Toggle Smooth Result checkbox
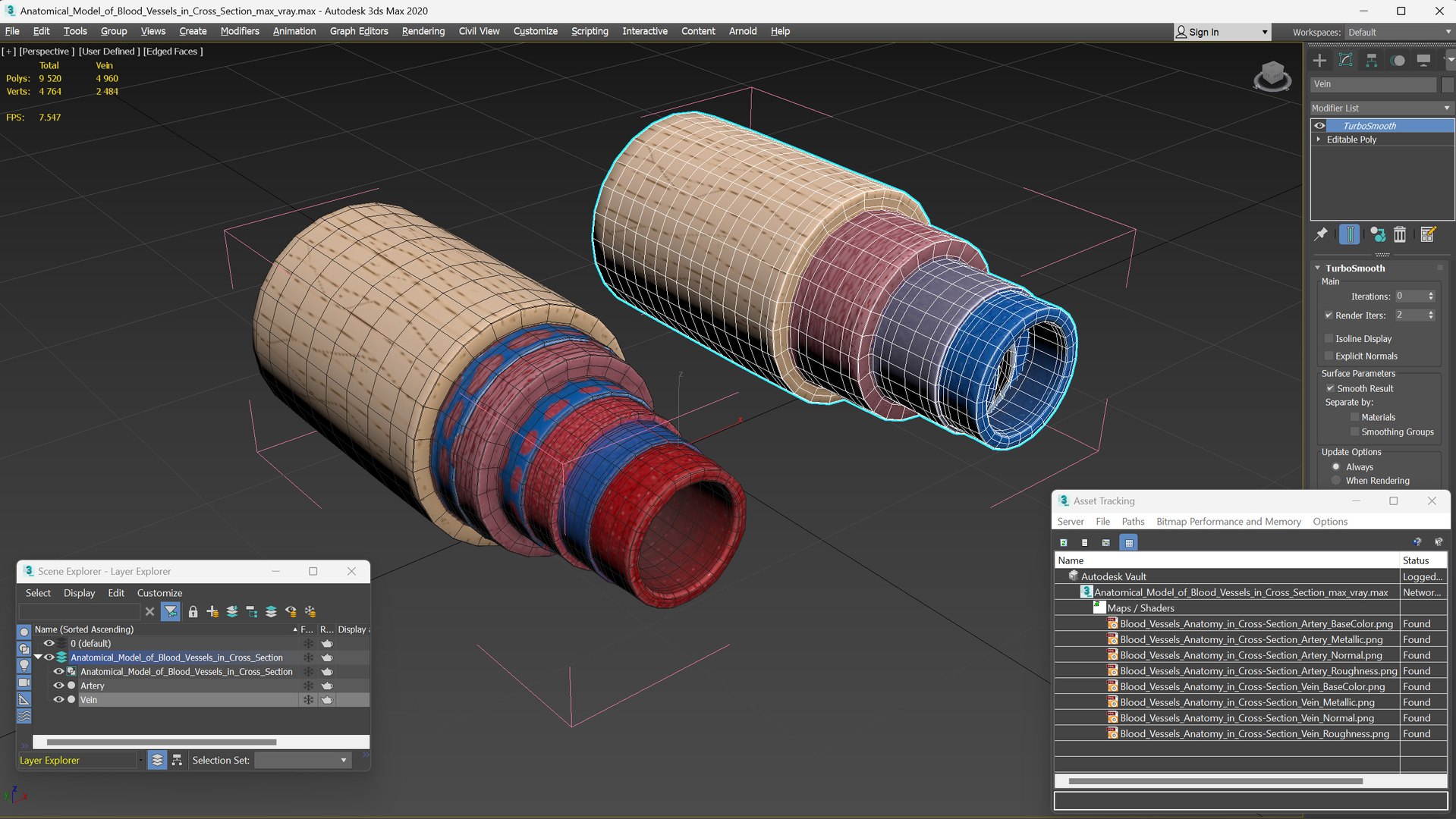The width and height of the screenshot is (1456, 819). tap(1330, 388)
